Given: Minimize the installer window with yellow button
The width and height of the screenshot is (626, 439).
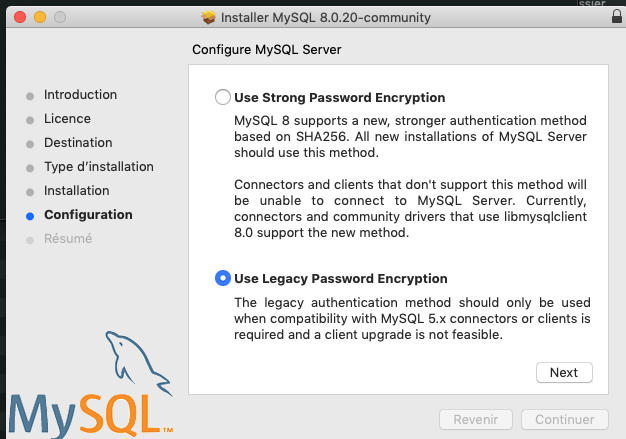Looking at the screenshot, I should (x=41, y=18).
